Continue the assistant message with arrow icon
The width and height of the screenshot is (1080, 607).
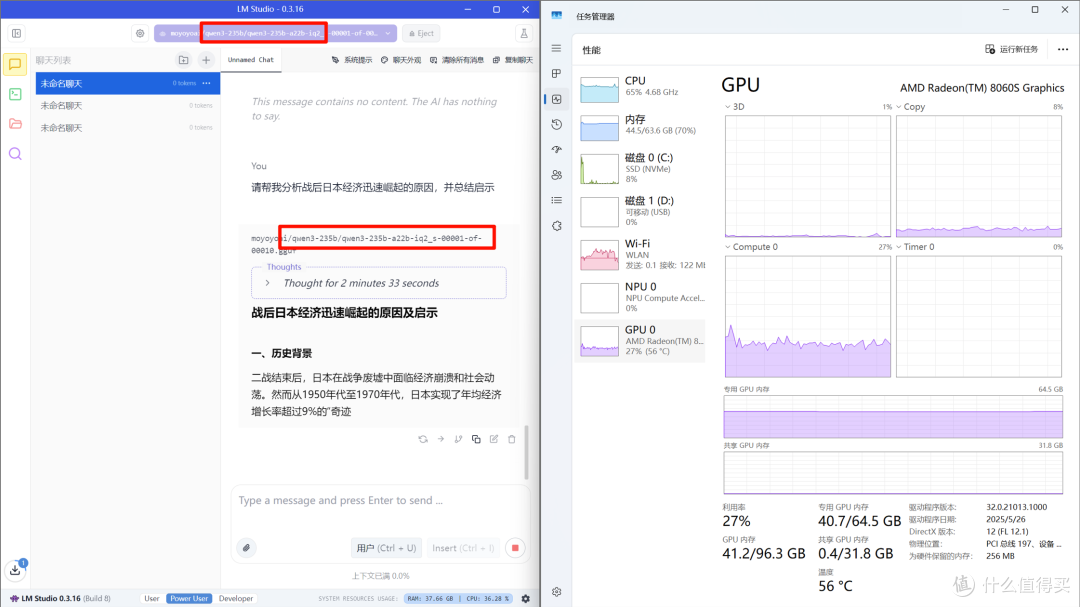441,439
